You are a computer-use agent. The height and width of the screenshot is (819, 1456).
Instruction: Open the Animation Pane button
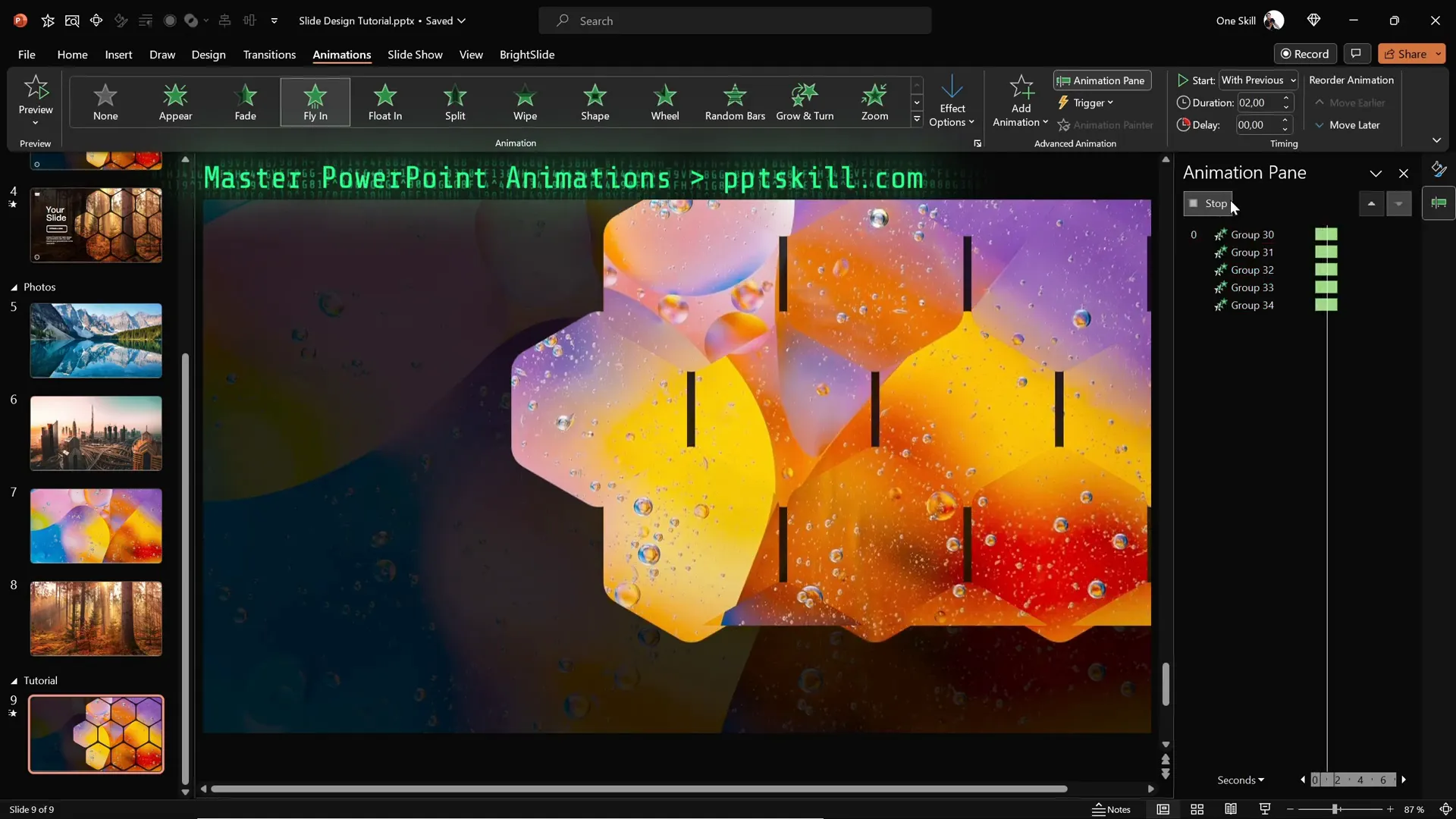pos(1101,80)
